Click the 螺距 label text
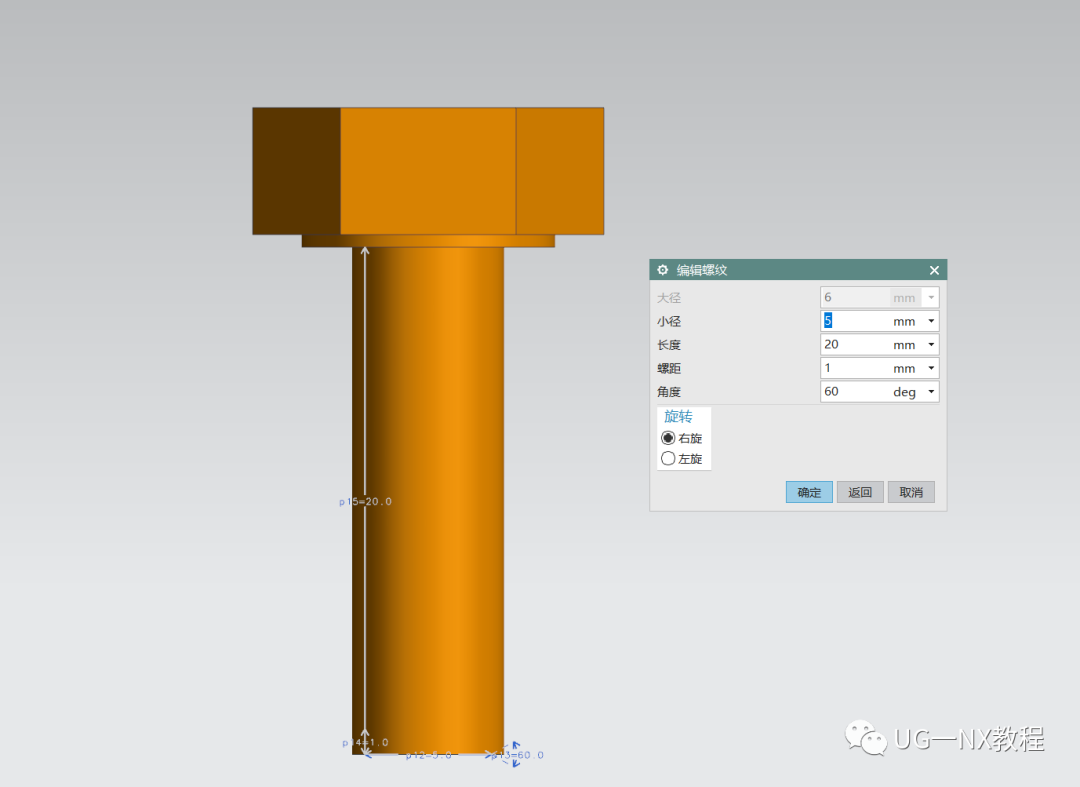The width and height of the screenshot is (1080, 787). tap(669, 368)
